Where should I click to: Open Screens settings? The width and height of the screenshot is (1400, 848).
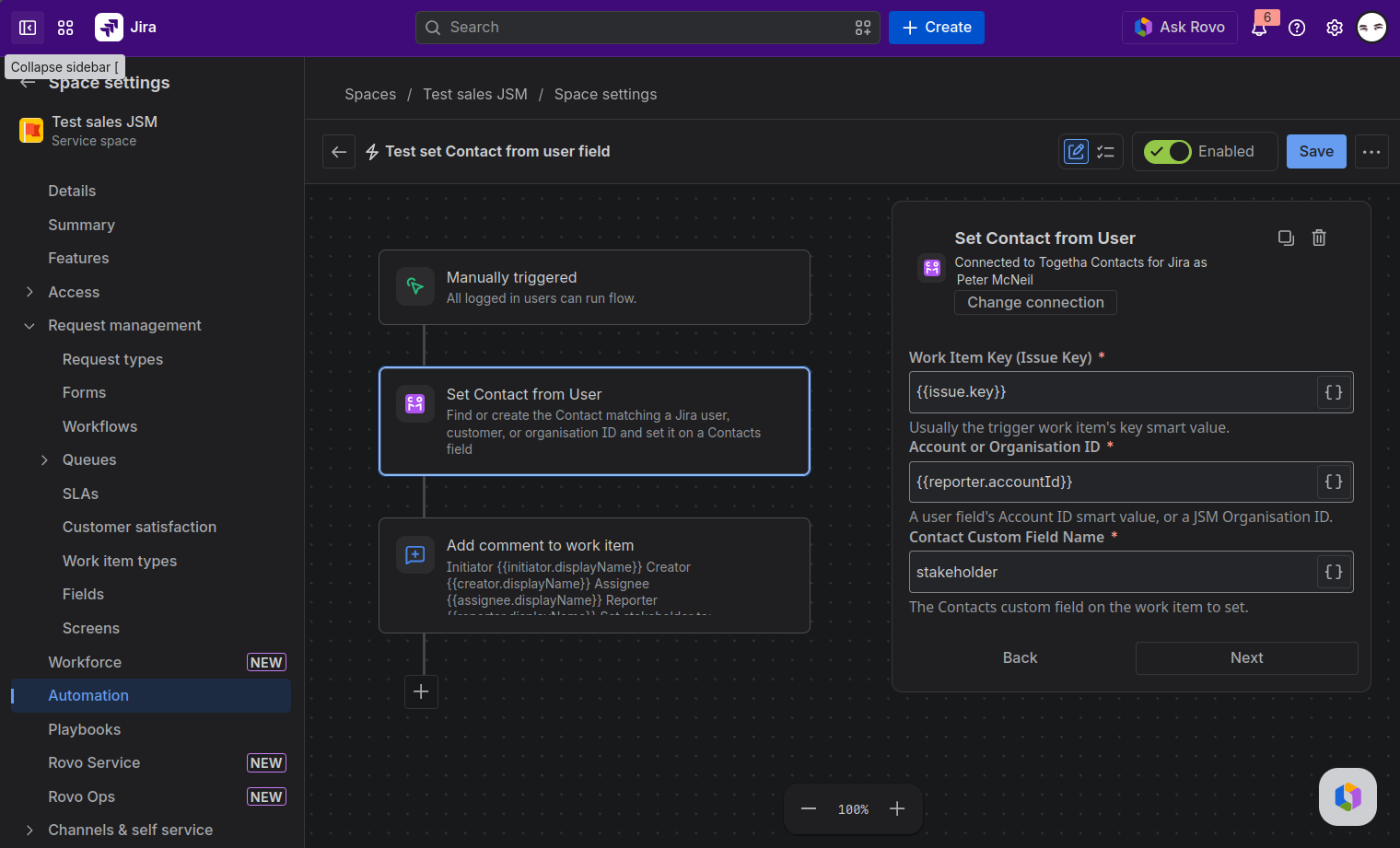pos(91,629)
